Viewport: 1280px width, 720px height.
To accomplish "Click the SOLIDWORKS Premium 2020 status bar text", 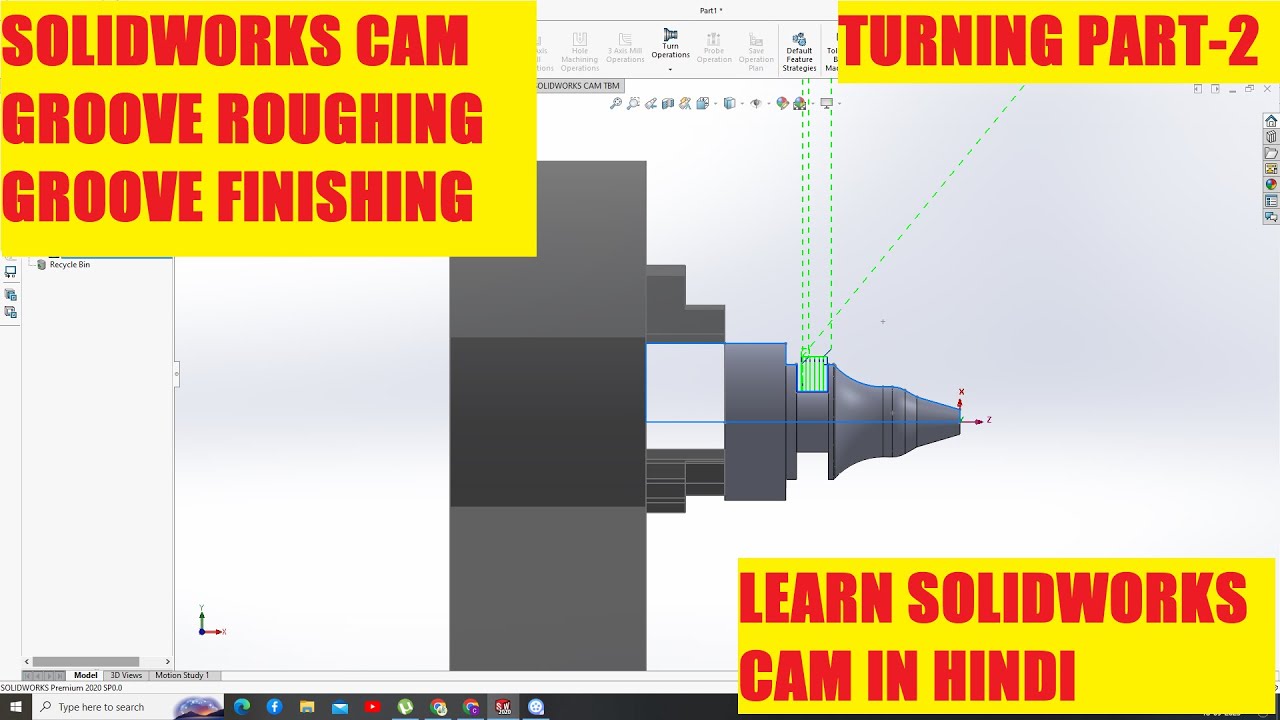I will pyautogui.click(x=61, y=688).
